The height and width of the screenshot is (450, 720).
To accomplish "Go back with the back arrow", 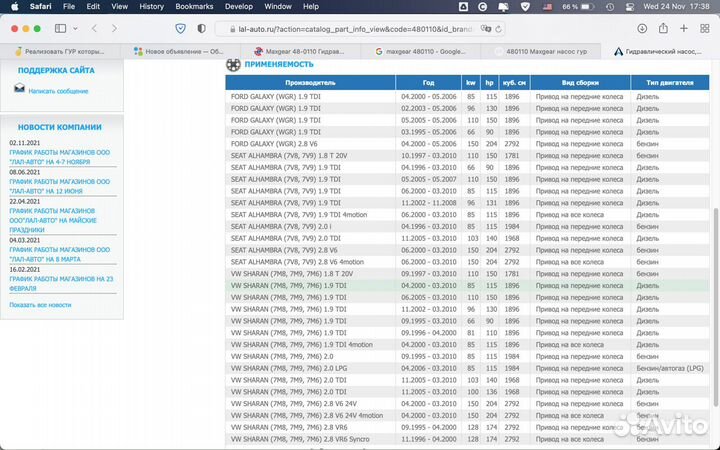I will [95, 28].
